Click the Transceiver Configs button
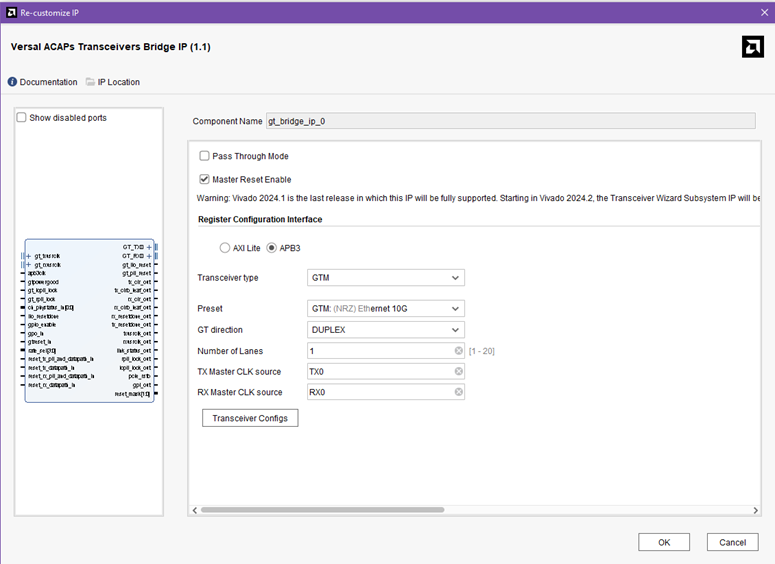Viewport: 775px width, 564px height. point(250,418)
